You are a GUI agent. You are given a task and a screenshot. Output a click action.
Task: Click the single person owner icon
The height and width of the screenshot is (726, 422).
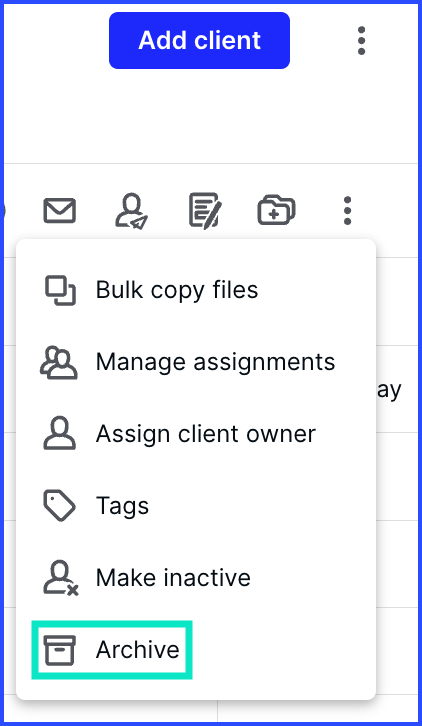pos(59,433)
